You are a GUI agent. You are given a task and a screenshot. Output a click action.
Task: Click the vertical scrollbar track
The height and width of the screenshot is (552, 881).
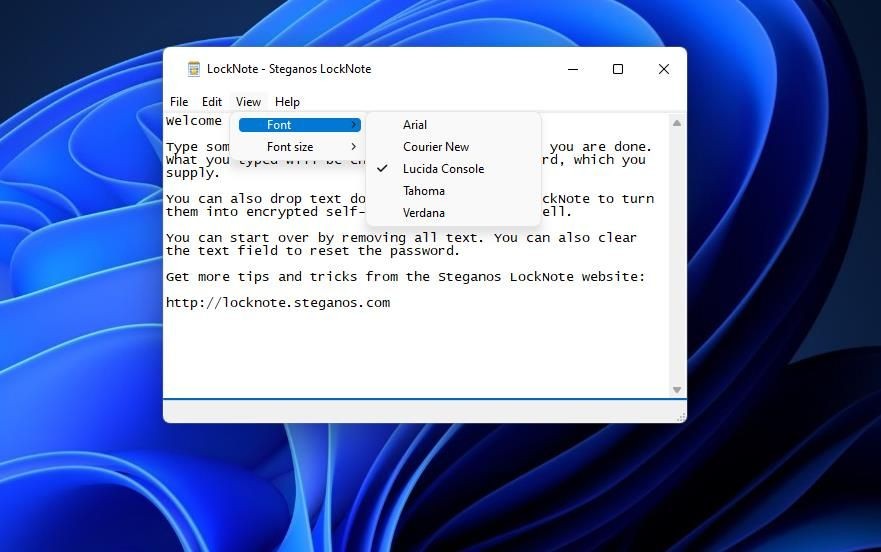677,256
